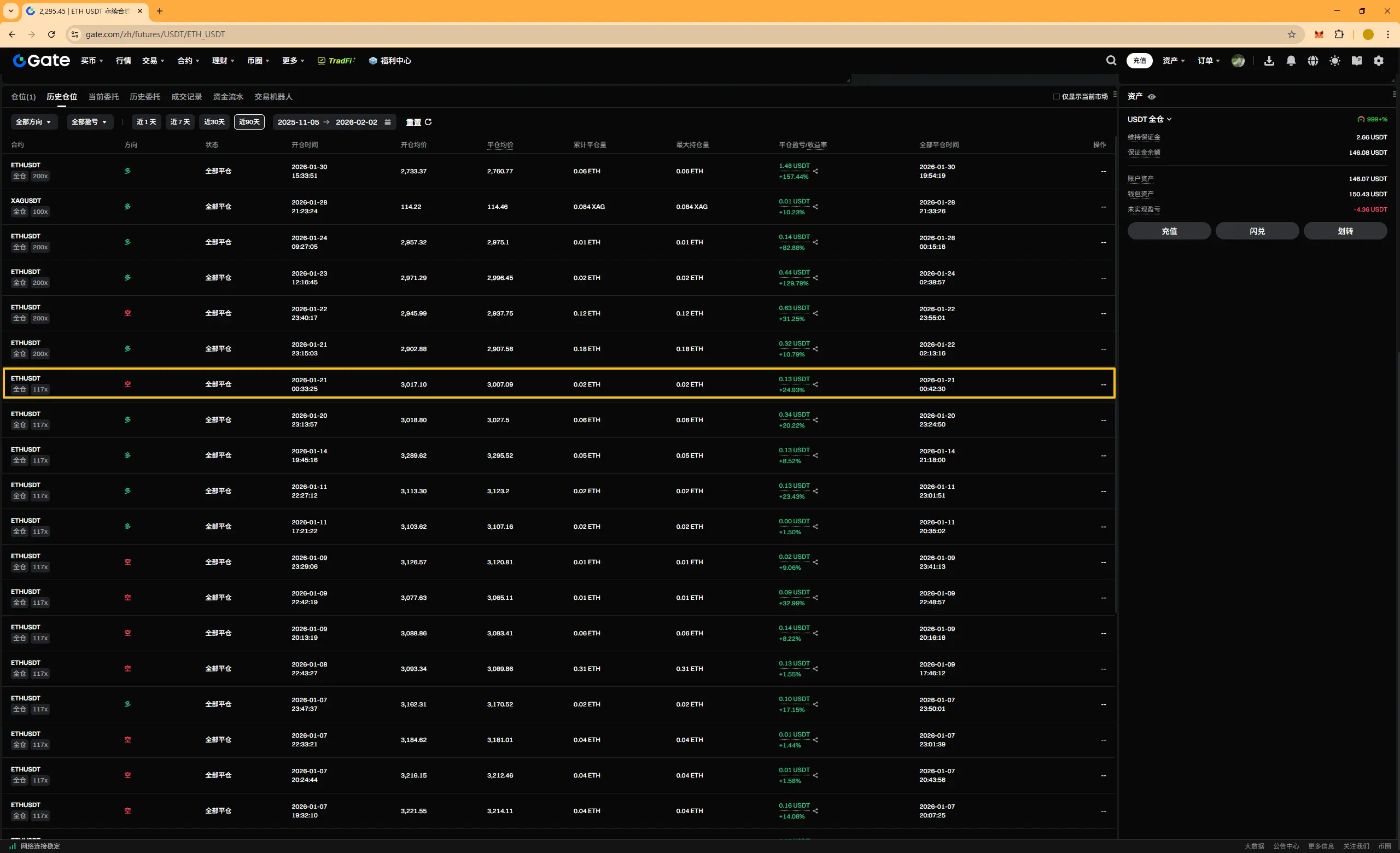The width and height of the screenshot is (1400, 853).
Task: Open the 全部方向 direction dropdown
Action: [33, 122]
